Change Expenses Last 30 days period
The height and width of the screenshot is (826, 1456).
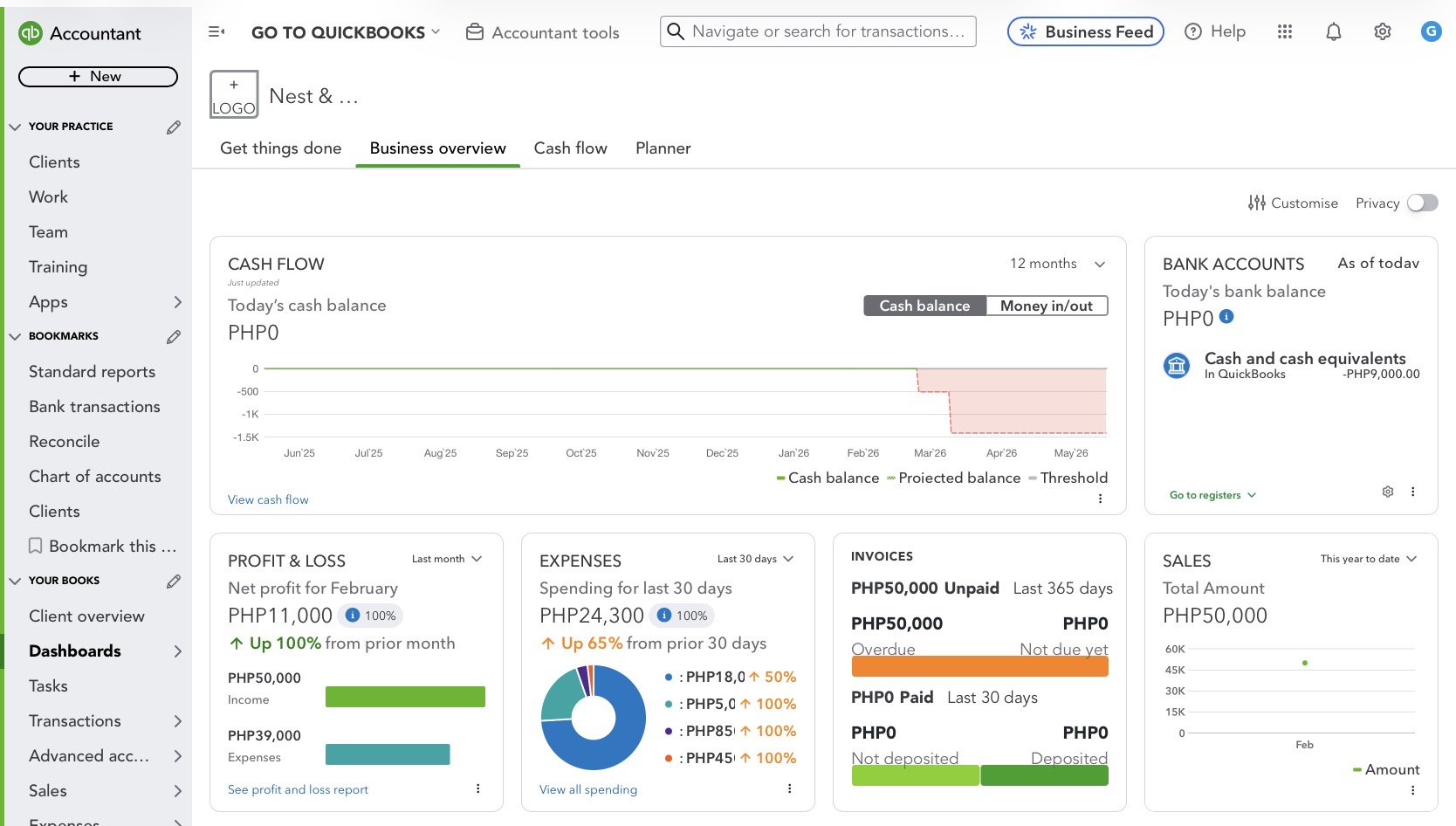(x=755, y=559)
